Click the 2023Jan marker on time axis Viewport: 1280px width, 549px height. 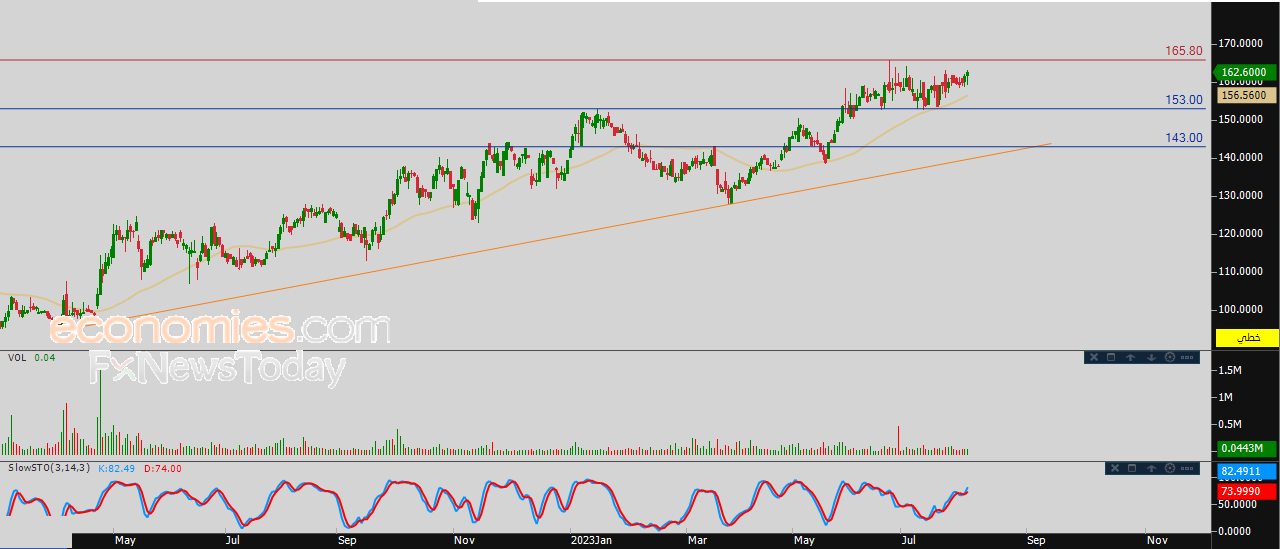point(589,540)
